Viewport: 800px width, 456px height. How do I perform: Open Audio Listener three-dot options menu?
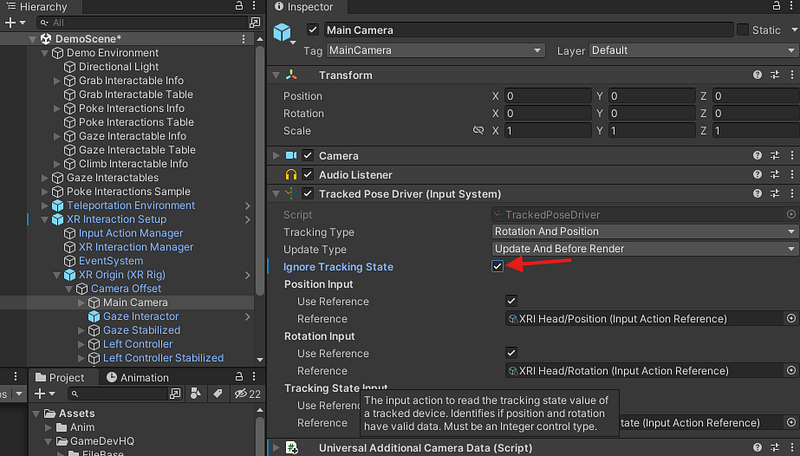click(x=790, y=175)
